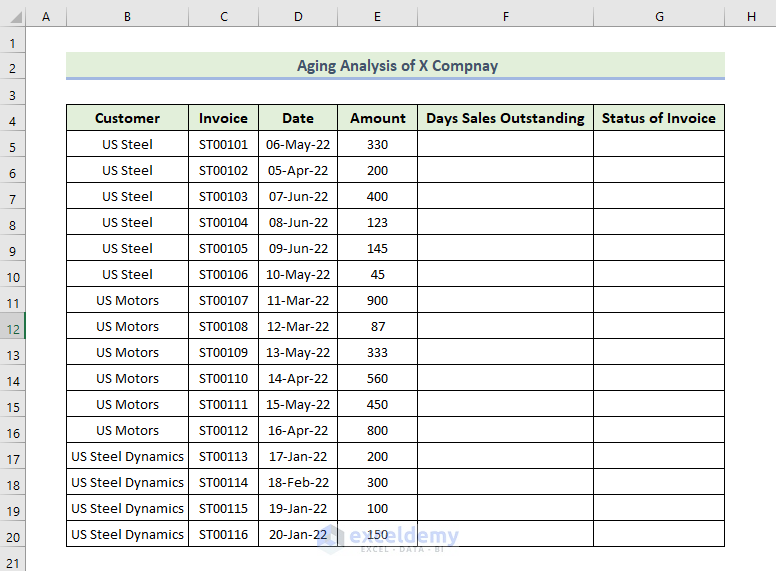Select column D header
Screen dimensions: 776x571
(x=298, y=18)
